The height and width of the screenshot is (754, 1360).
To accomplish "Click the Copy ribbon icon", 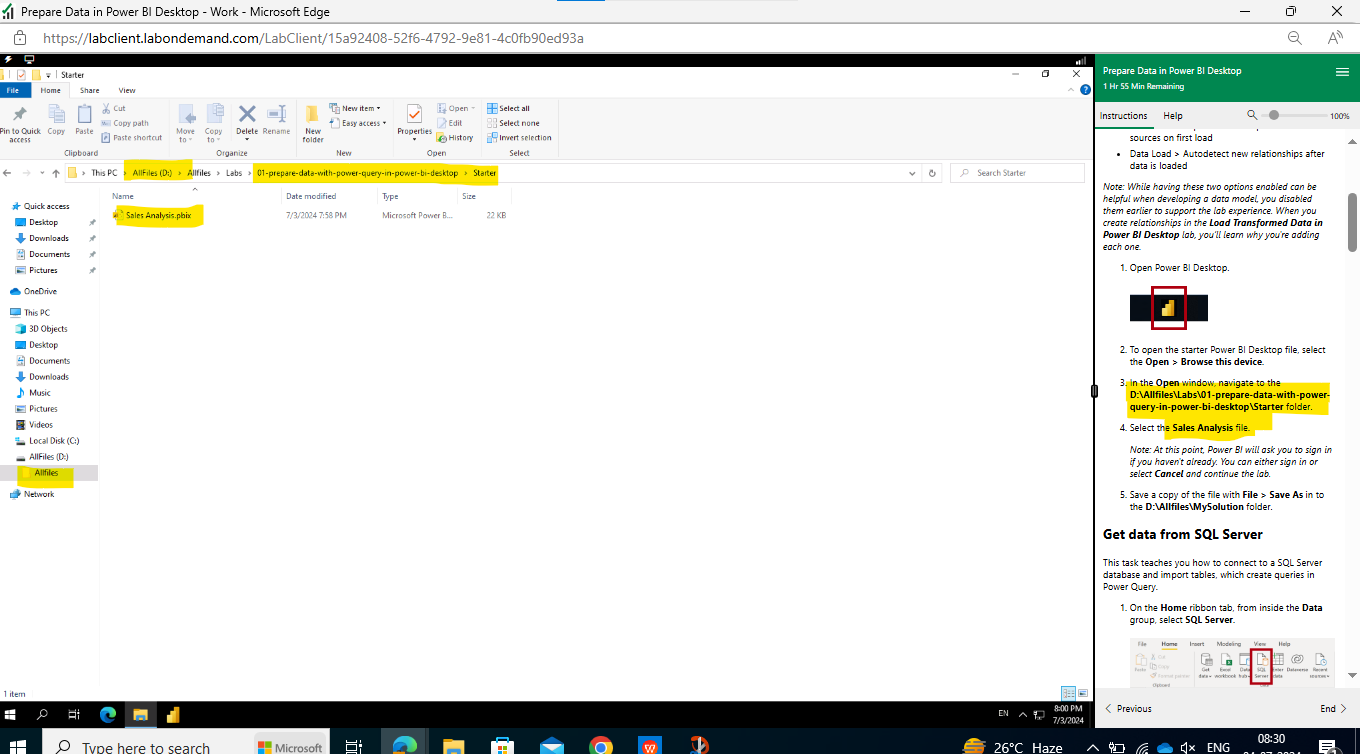I will click(56, 115).
